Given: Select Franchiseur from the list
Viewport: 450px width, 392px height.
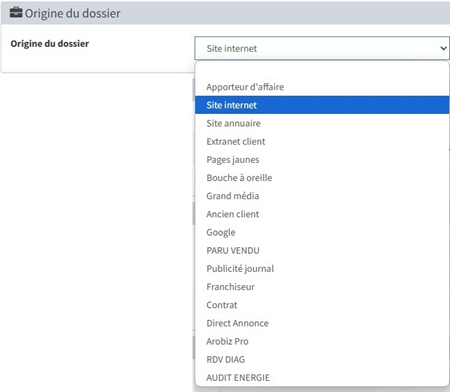Looking at the screenshot, I should [x=322, y=287].
